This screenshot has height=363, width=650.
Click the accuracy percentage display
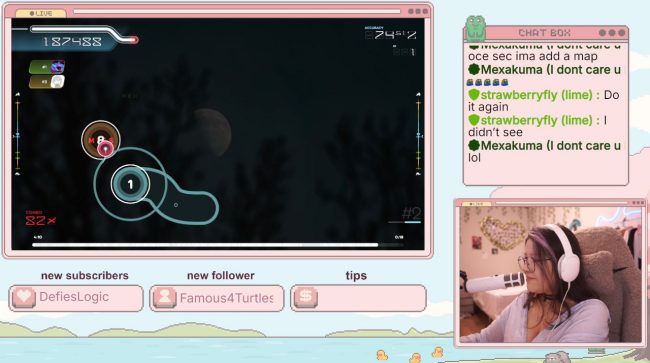(x=391, y=35)
